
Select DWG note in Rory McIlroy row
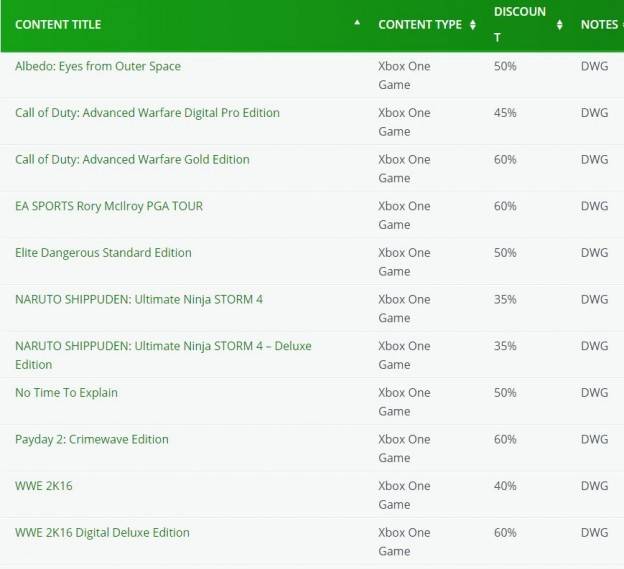point(595,206)
